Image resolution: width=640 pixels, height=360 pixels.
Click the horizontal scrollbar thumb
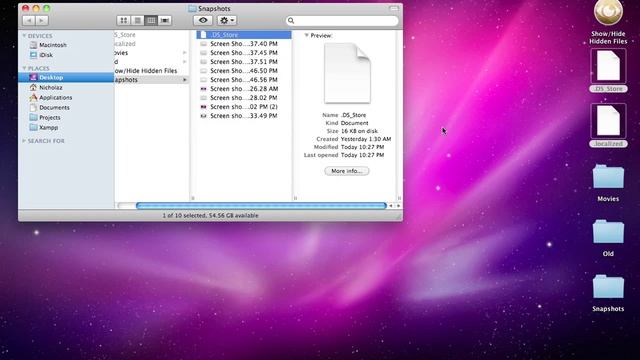(261, 206)
